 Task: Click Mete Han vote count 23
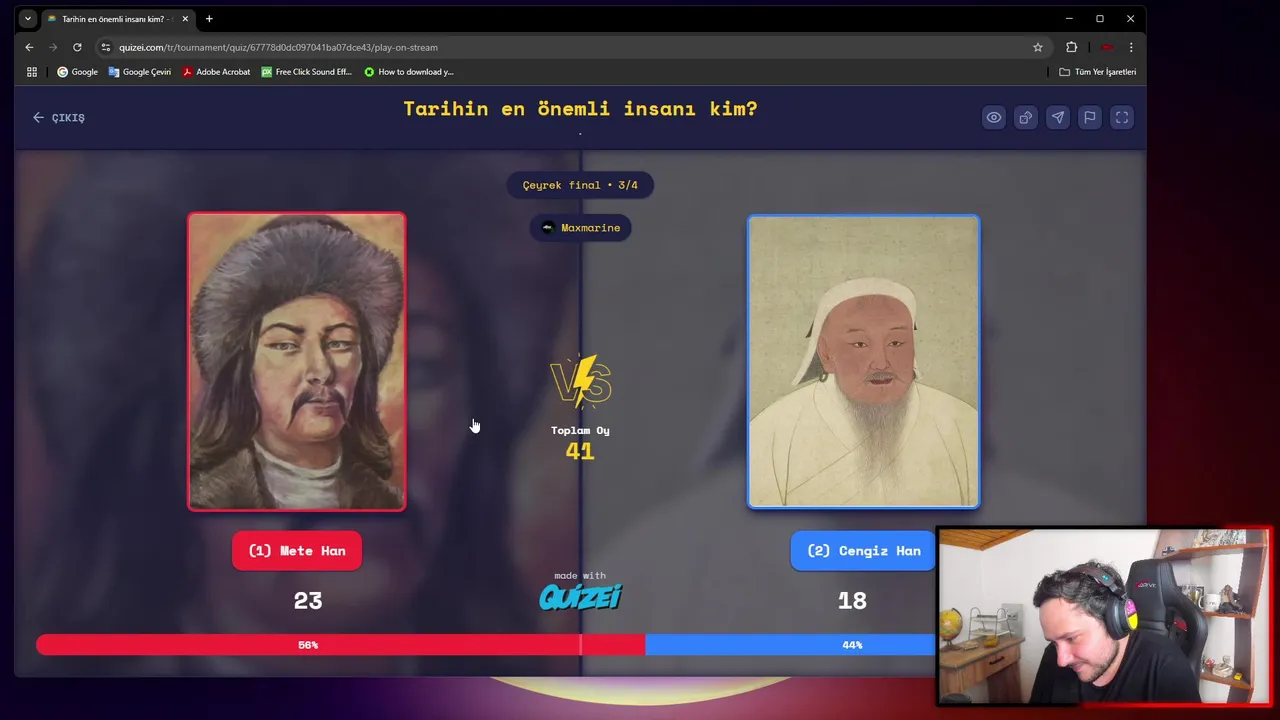click(308, 601)
